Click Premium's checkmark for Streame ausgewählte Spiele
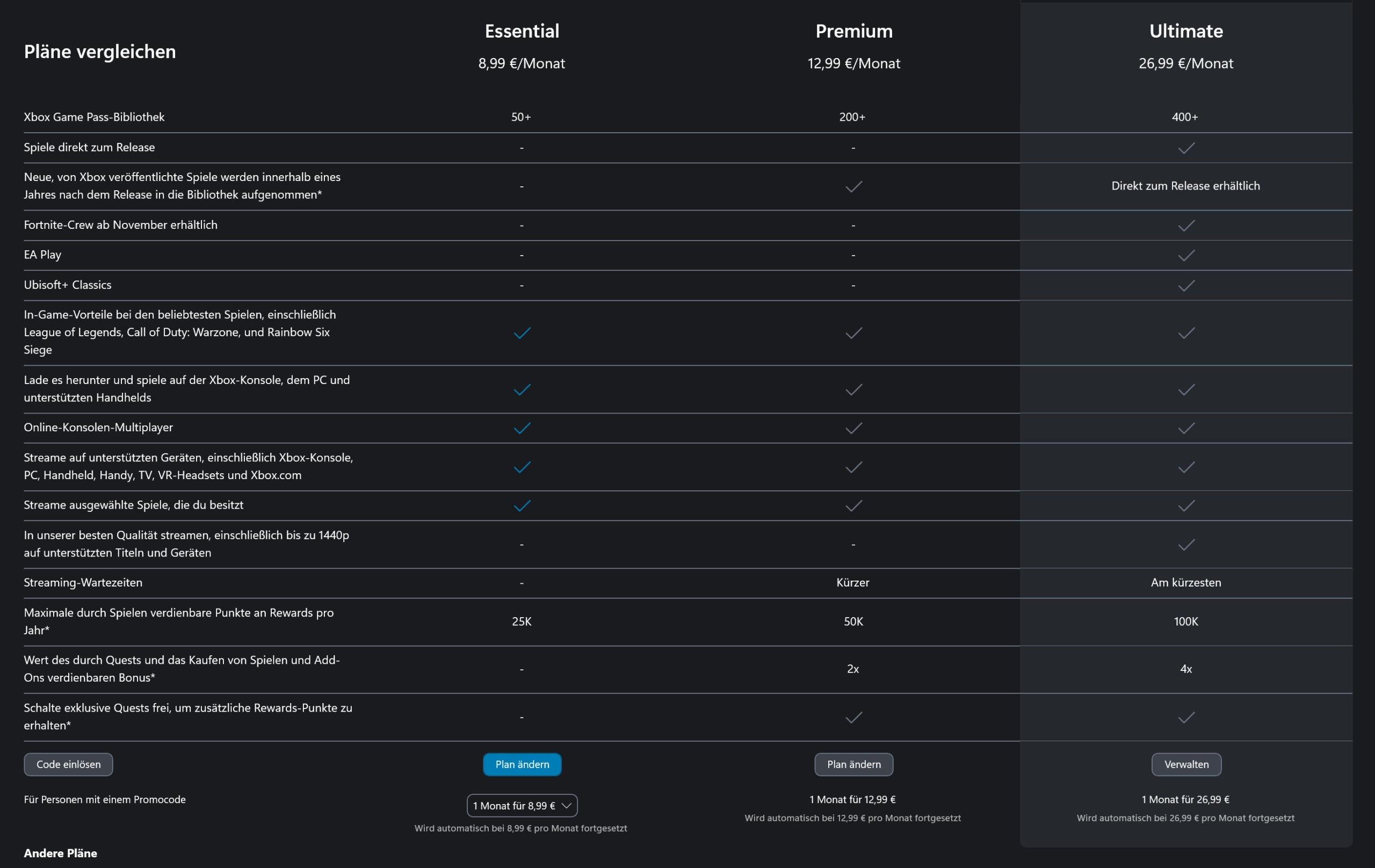The image size is (1375, 868). pyautogui.click(x=853, y=505)
